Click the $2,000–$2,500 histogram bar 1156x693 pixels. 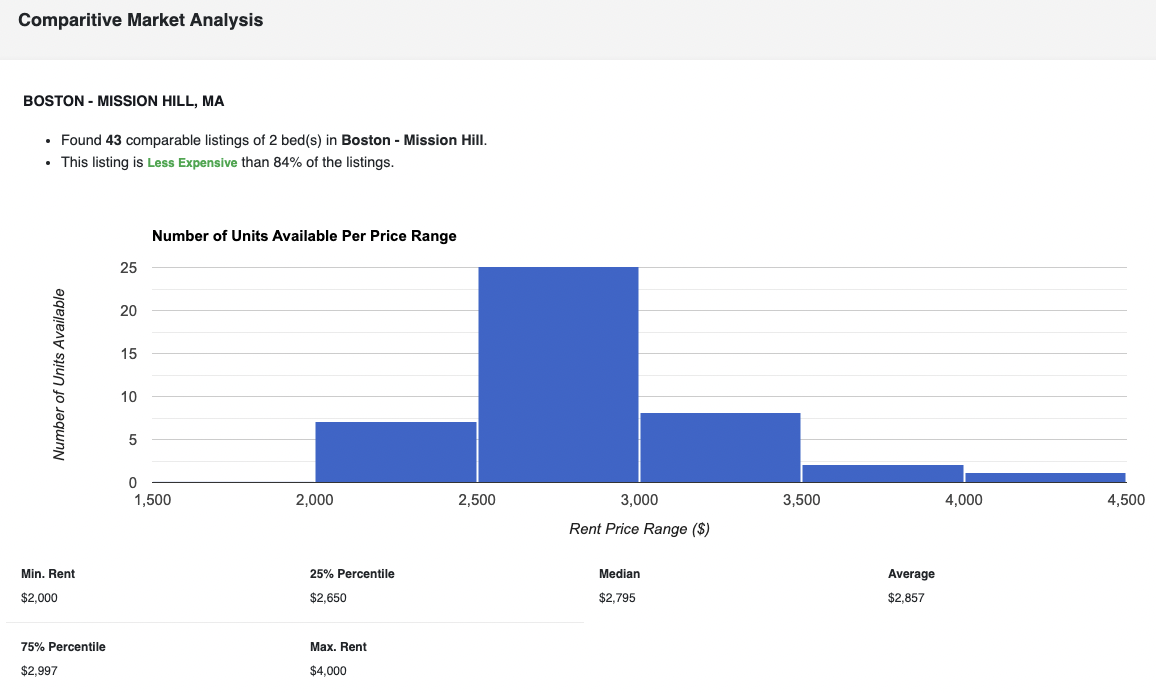[396, 451]
